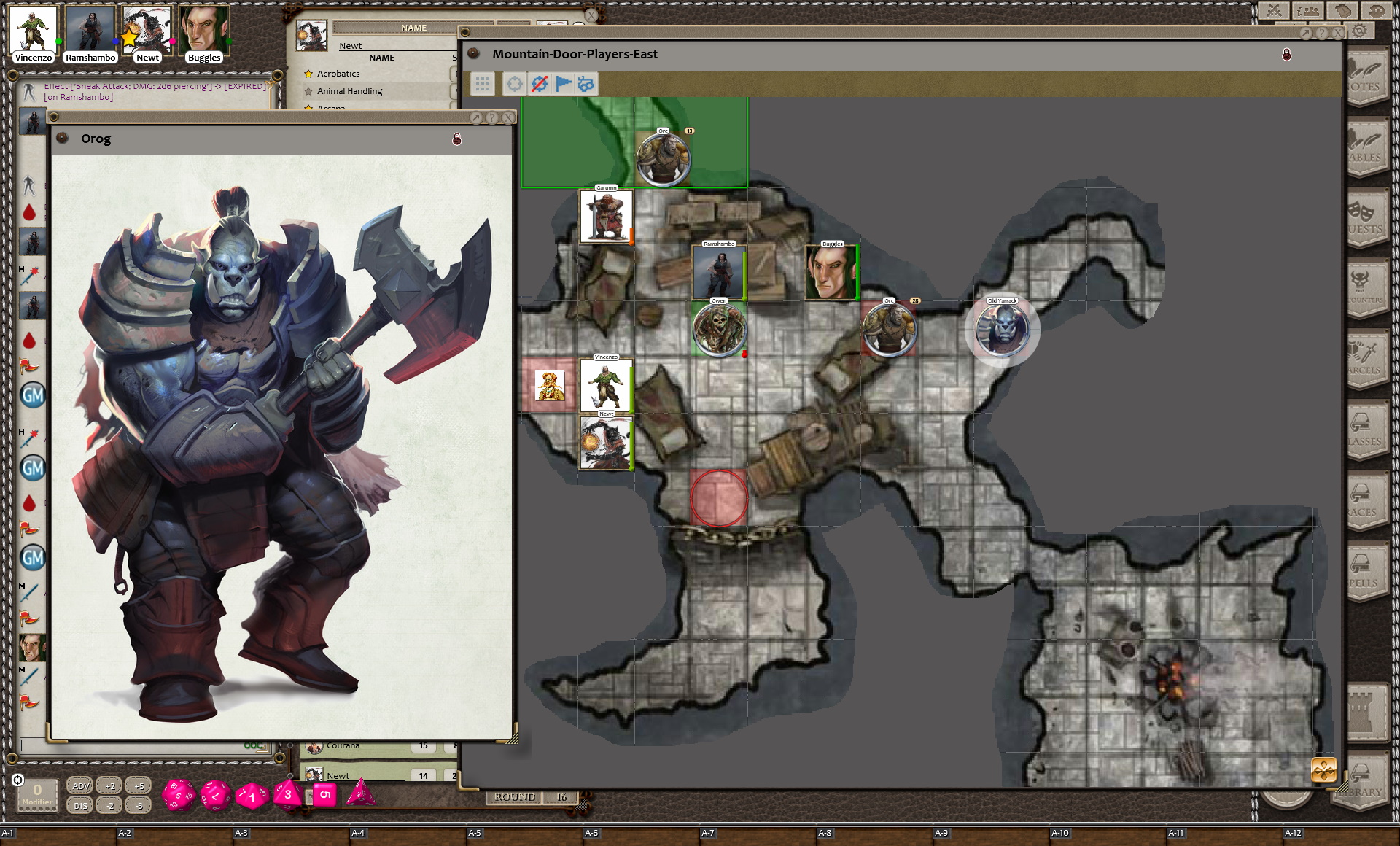Toggle the DIS disadvantage button
Image resolution: width=1400 pixels, height=846 pixels.
point(80,806)
